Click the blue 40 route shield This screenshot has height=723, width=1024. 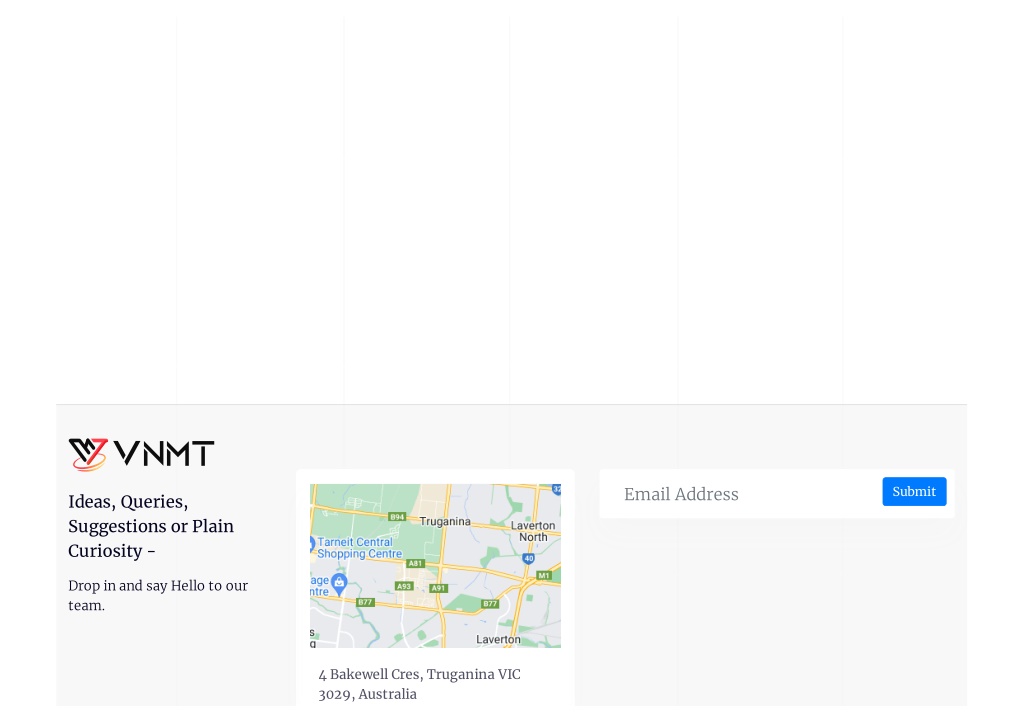coord(528,558)
